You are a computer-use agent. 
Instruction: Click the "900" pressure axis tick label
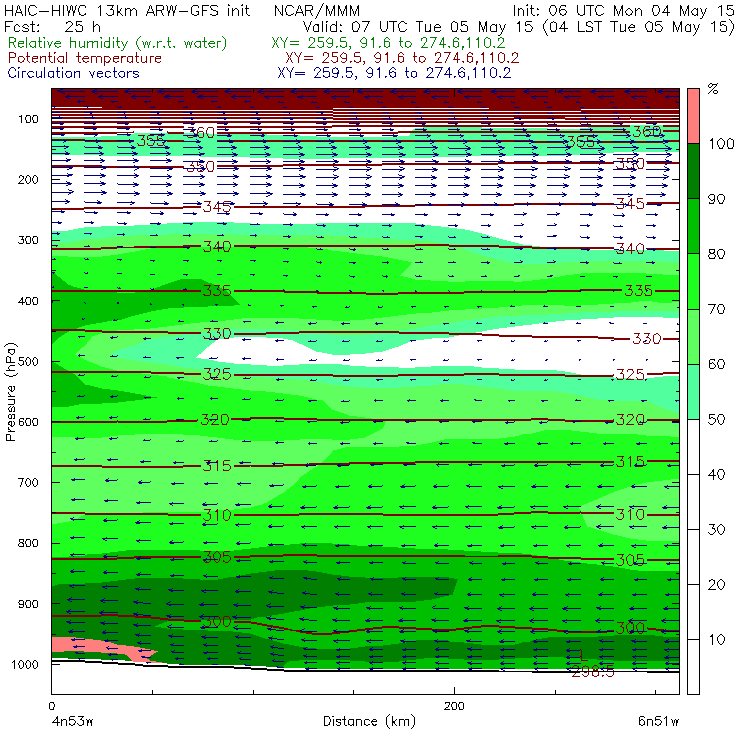(28, 604)
